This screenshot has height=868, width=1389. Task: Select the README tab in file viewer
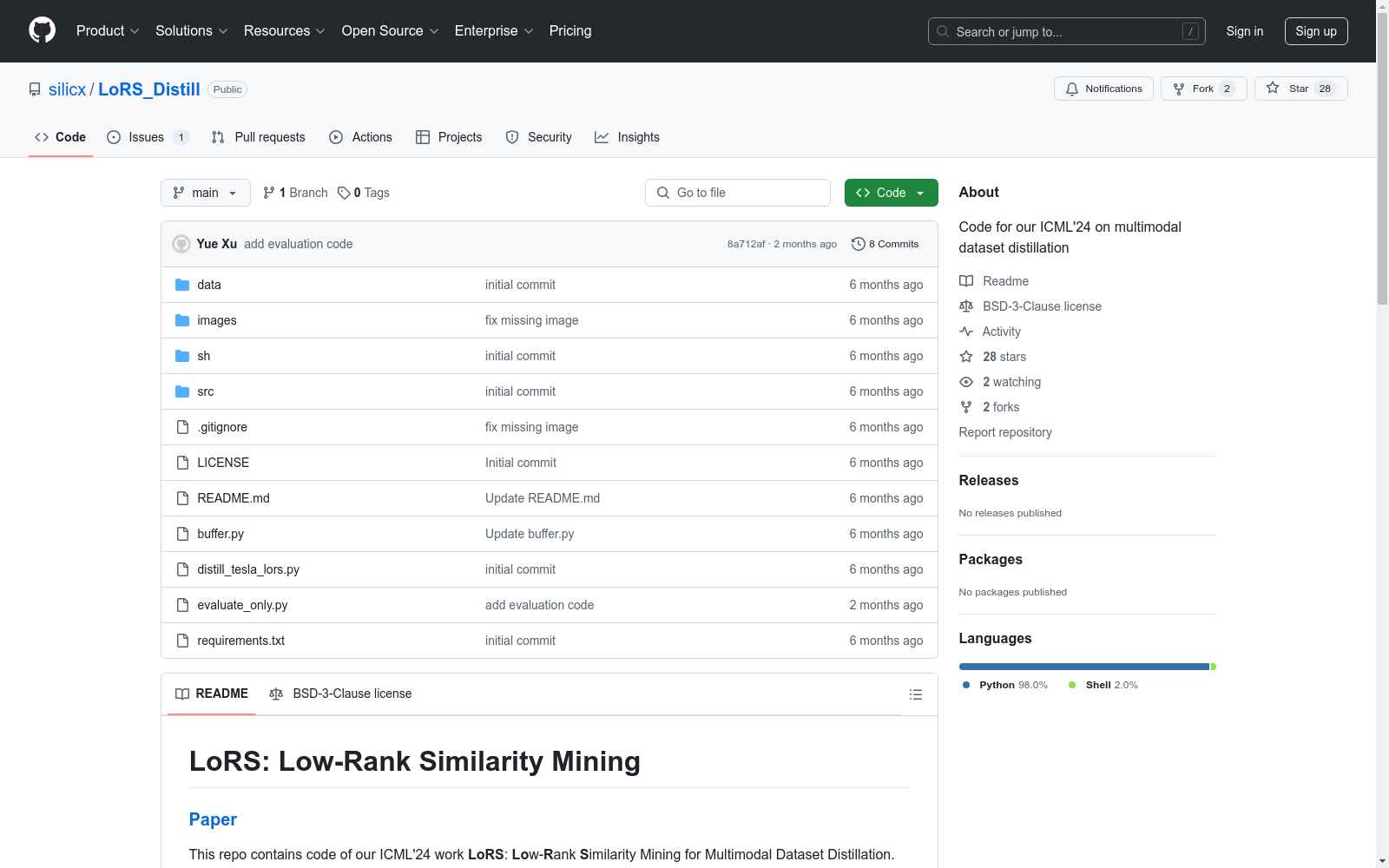(x=212, y=694)
